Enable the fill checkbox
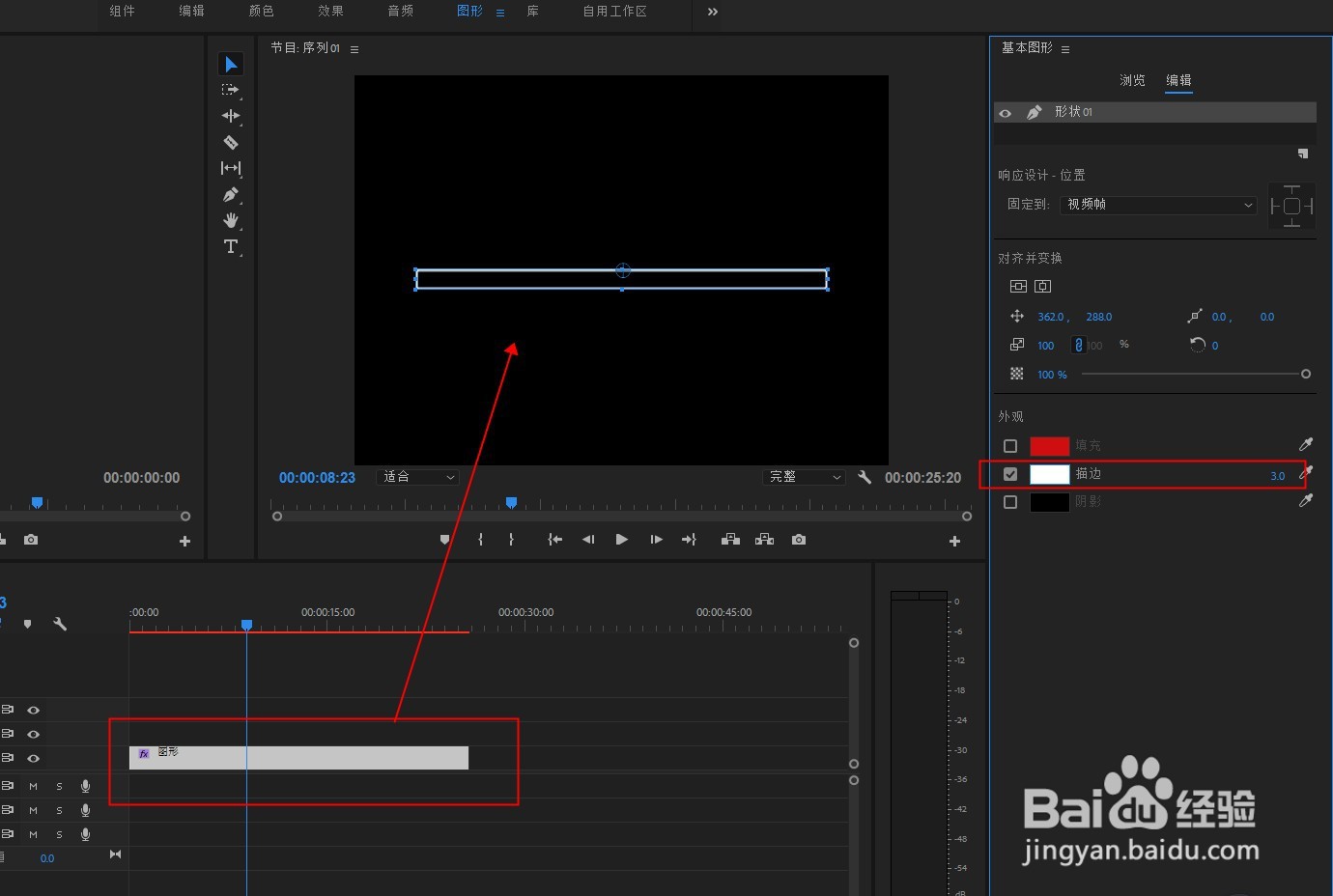1333x896 pixels. 1010,446
